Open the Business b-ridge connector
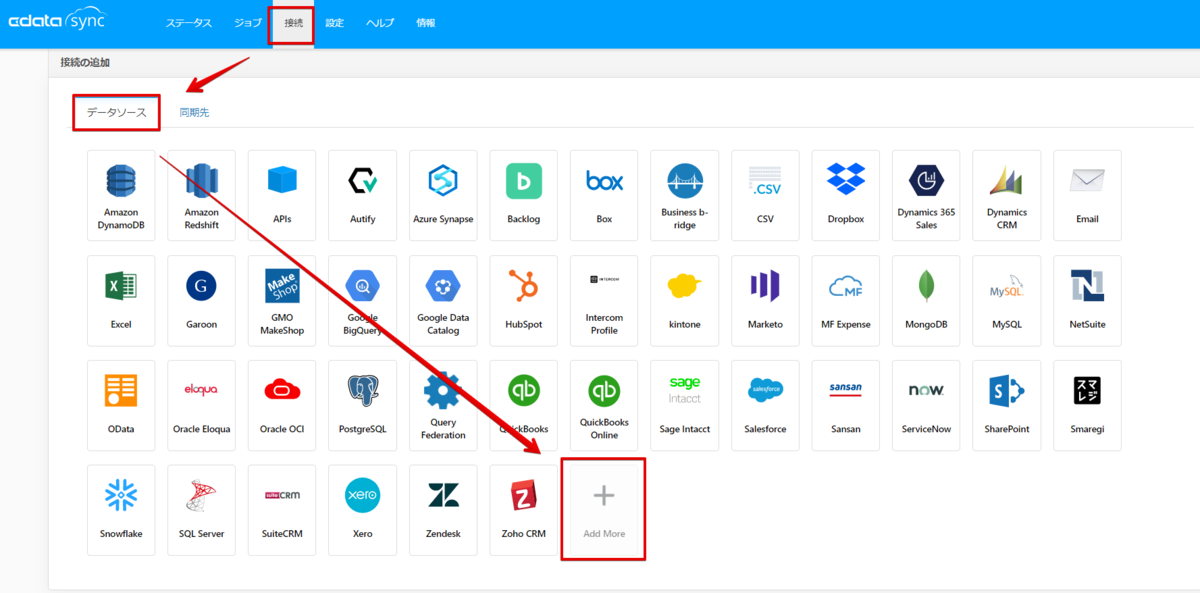 point(684,195)
